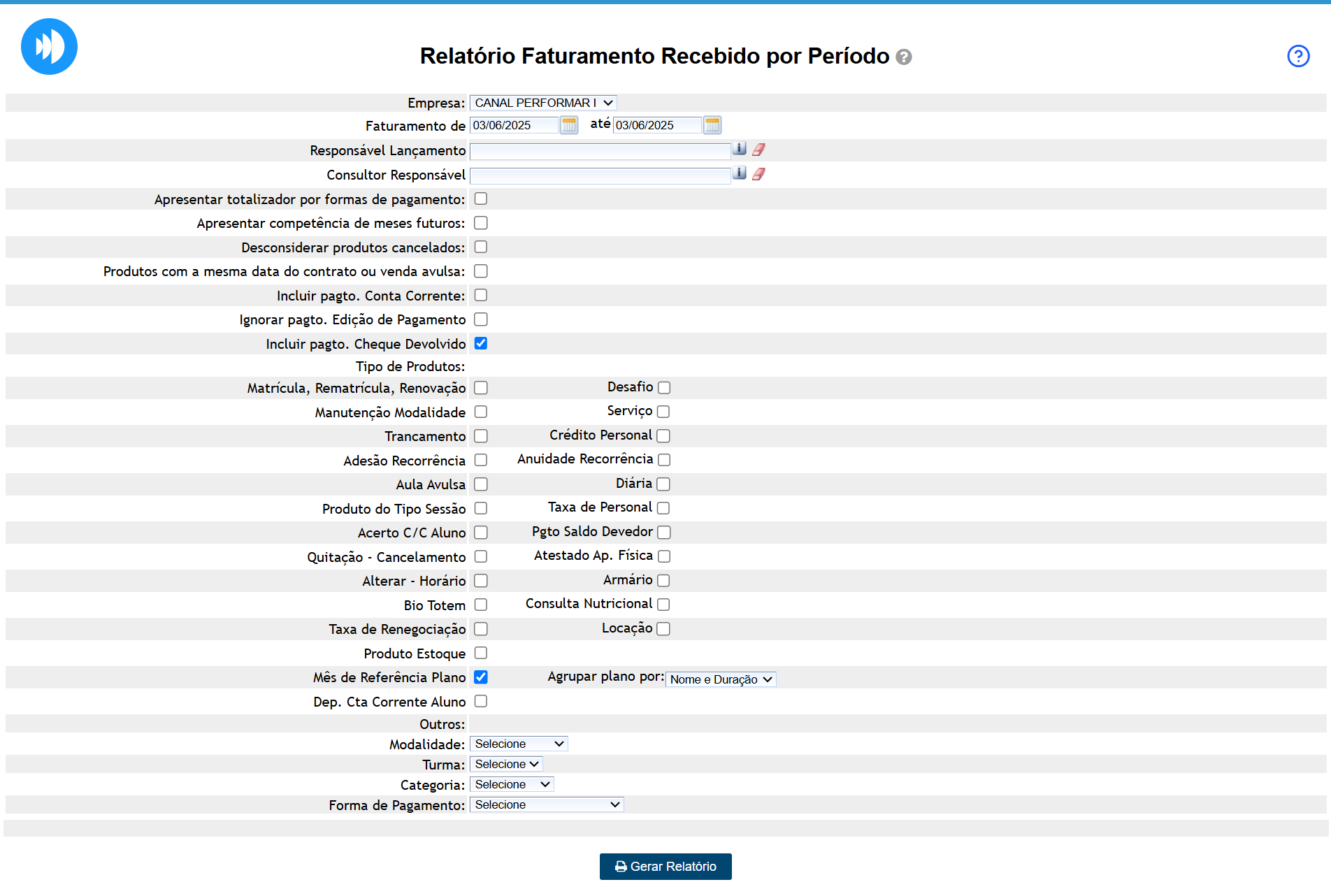Click the Consultor Responsável text field
Viewport: 1331px width, 896px height.
(x=600, y=175)
